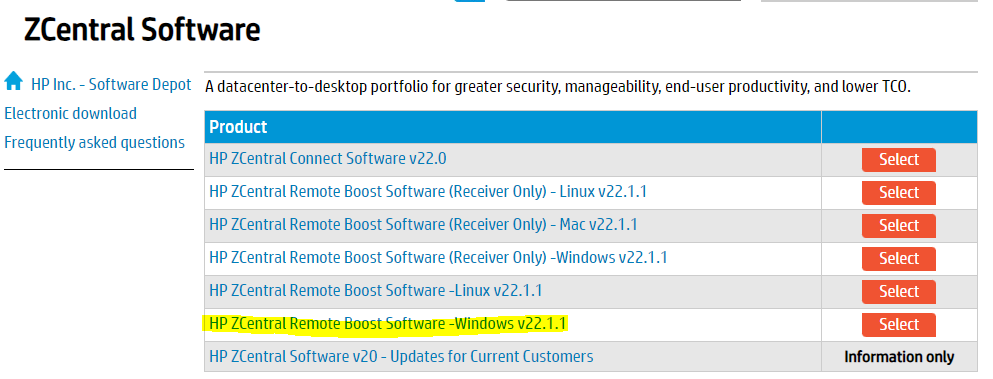Viewport: 993px width, 379px height.
Task: Click the Product column header
Action: [512, 127]
